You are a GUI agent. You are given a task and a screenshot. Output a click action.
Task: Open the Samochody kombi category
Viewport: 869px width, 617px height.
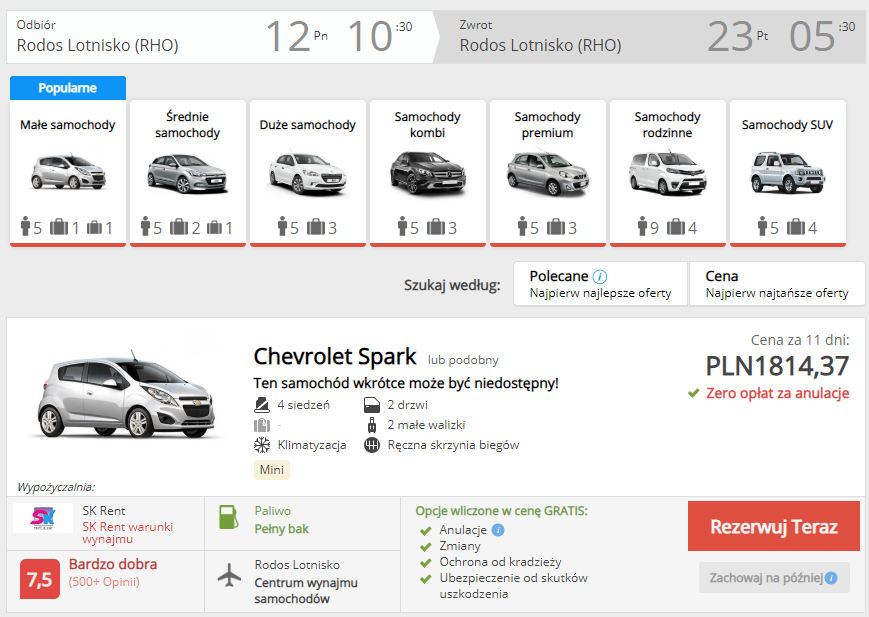(x=428, y=173)
